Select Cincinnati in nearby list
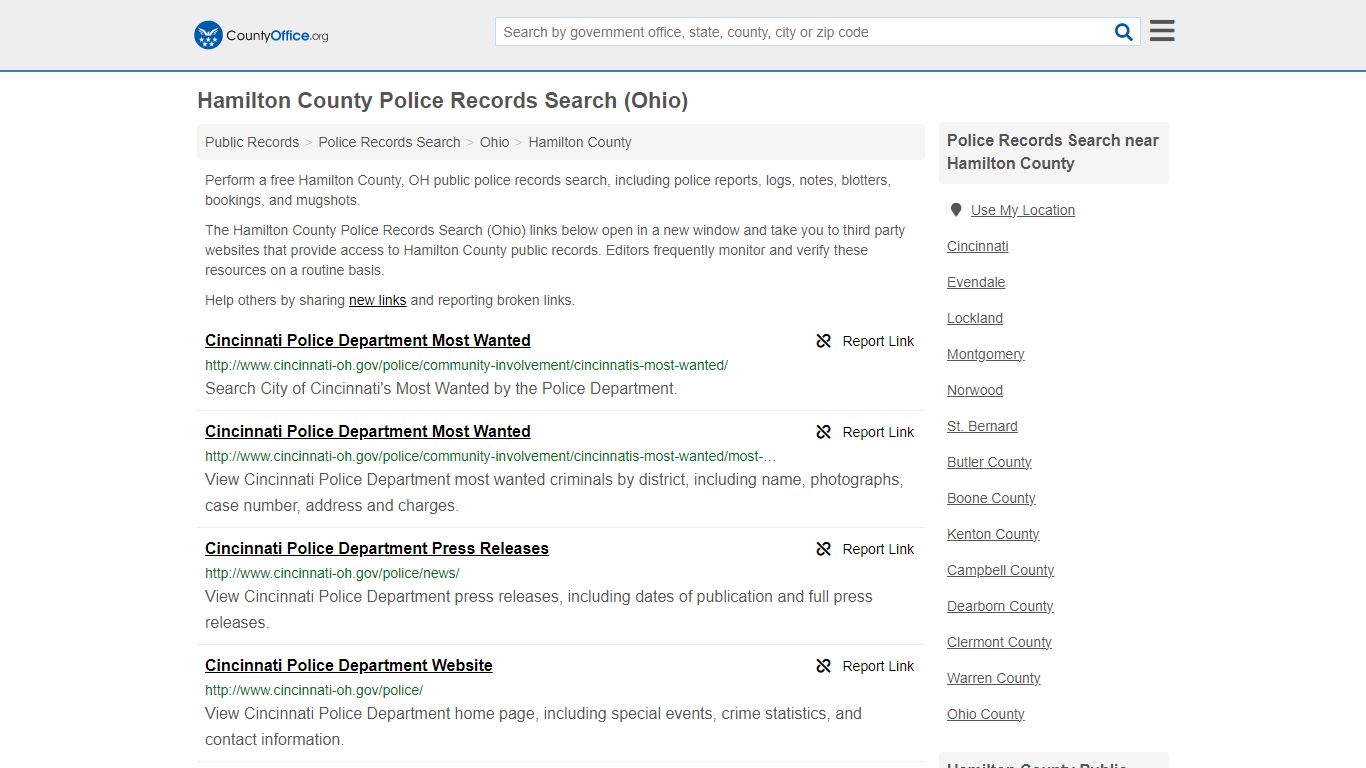 978,246
